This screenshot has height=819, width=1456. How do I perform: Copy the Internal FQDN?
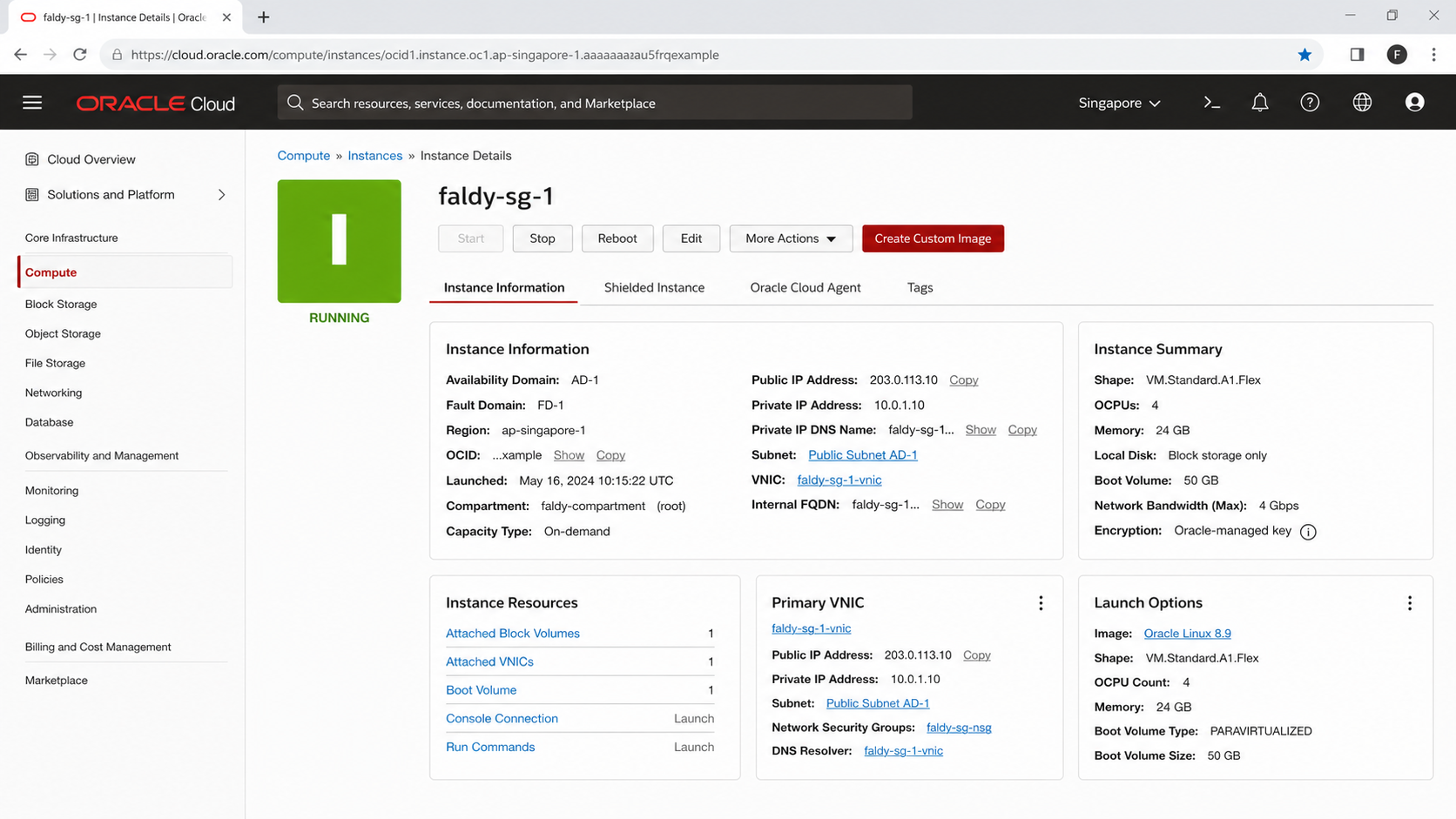coord(990,505)
